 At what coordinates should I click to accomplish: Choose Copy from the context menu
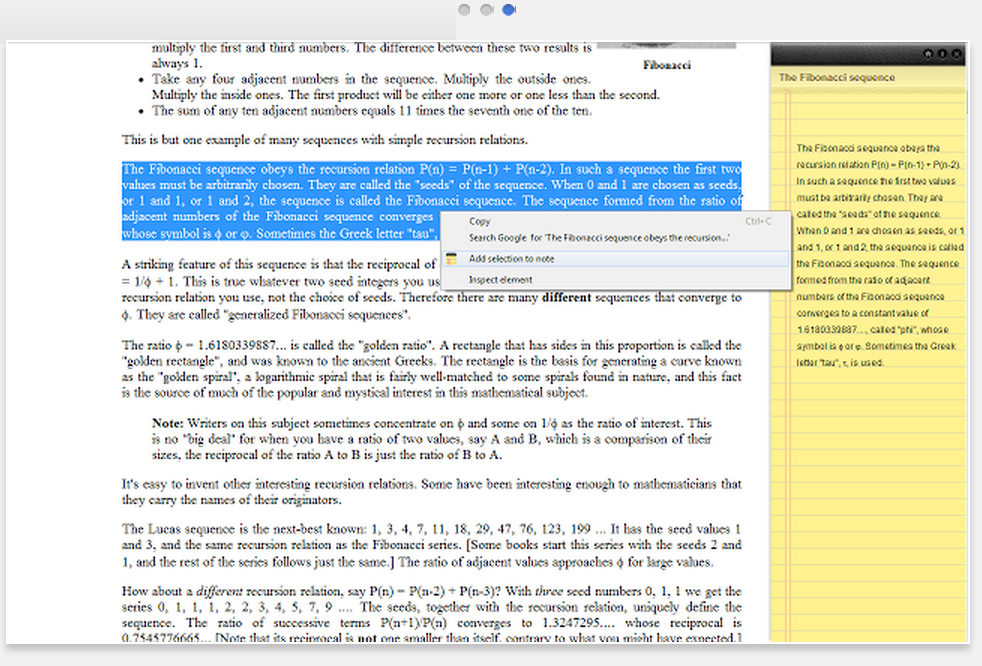[479, 221]
